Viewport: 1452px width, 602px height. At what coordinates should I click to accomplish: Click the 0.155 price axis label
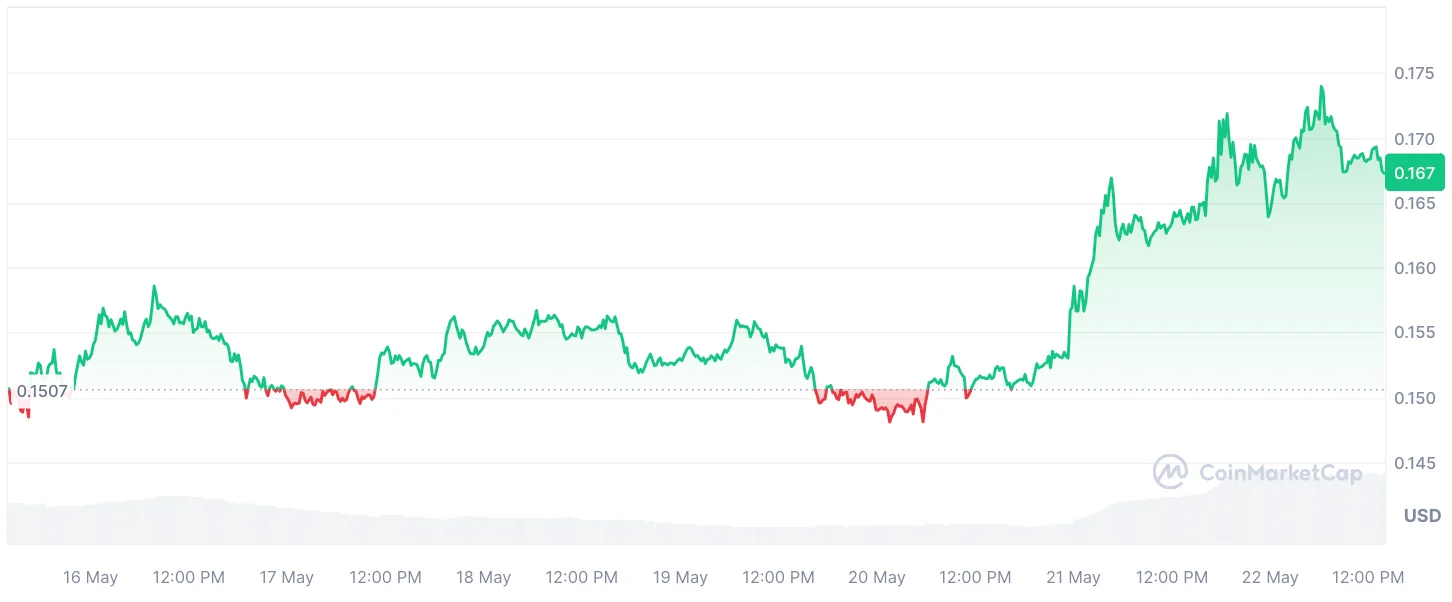coord(1414,332)
